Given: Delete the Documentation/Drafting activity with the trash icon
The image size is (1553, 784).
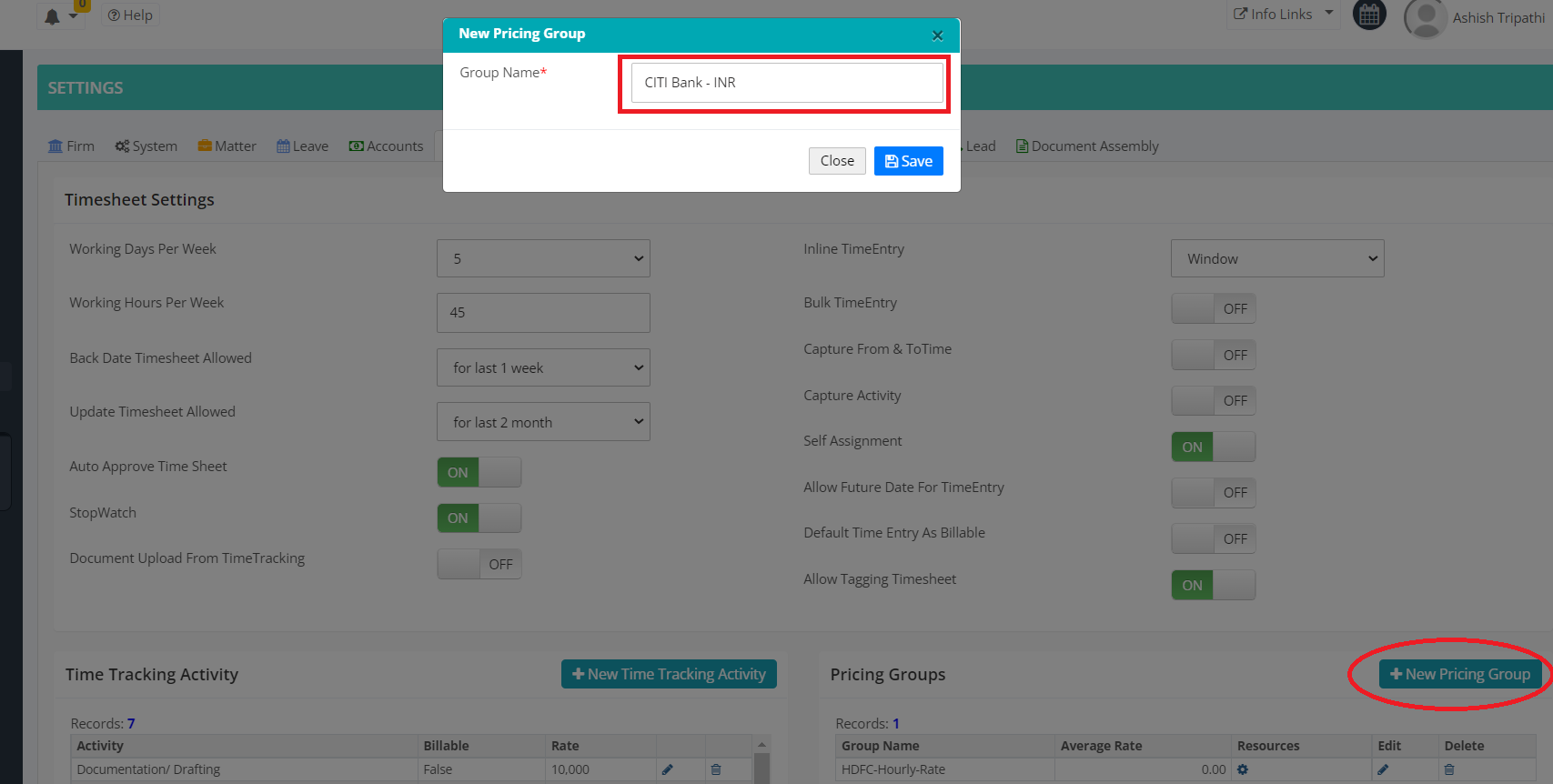Looking at the screenshot, I should click(716, 769).
